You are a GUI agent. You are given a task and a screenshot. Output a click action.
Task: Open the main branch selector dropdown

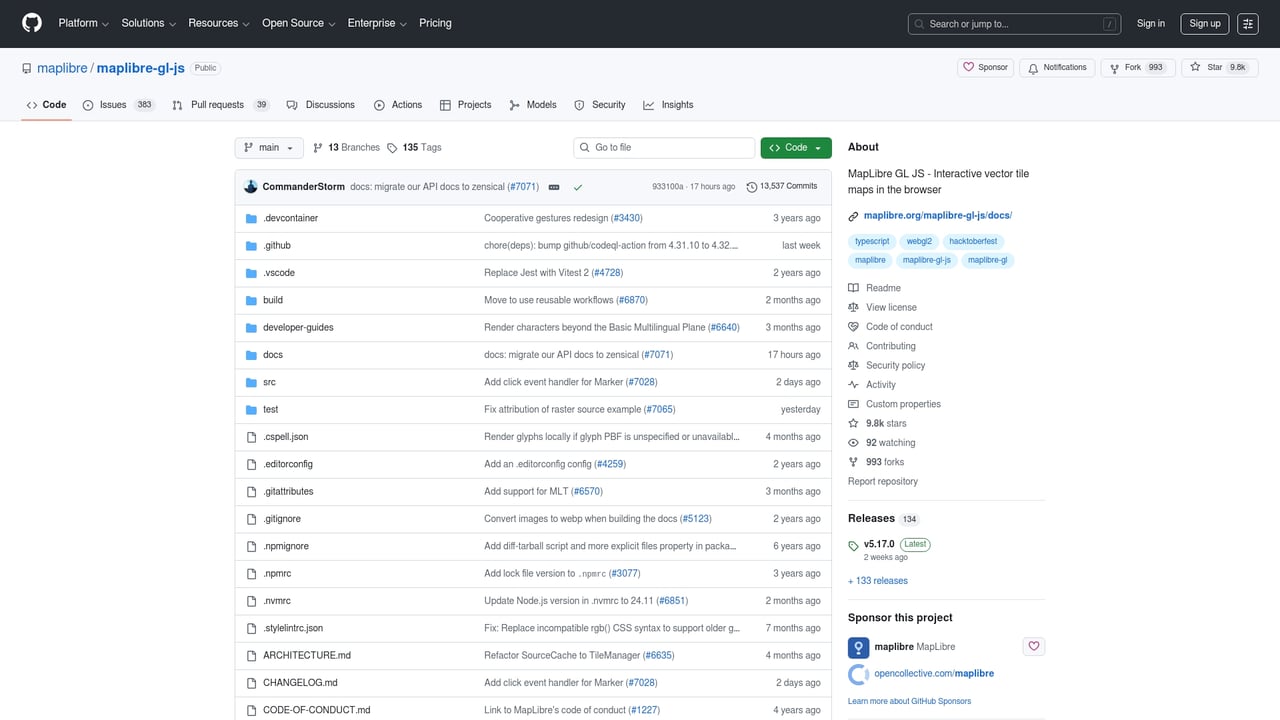pos(268,147)
